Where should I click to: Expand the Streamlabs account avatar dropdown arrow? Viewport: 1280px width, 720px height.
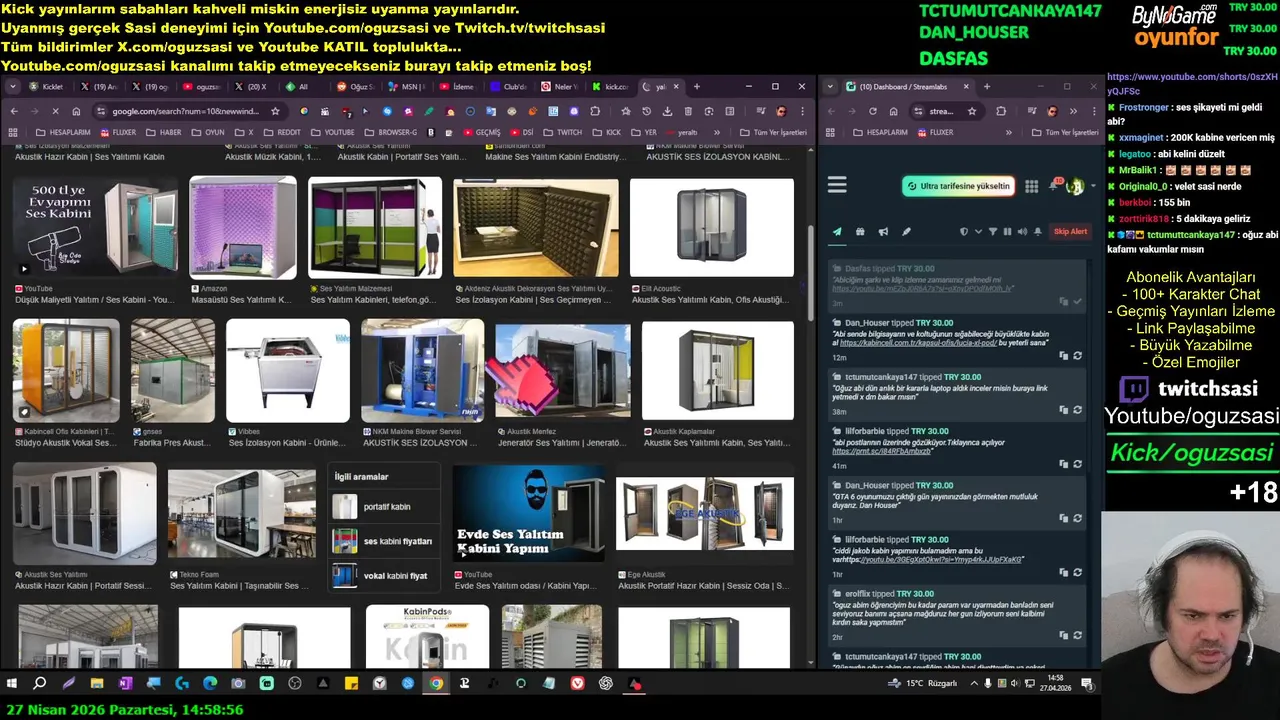click(x=1092, y=186)
